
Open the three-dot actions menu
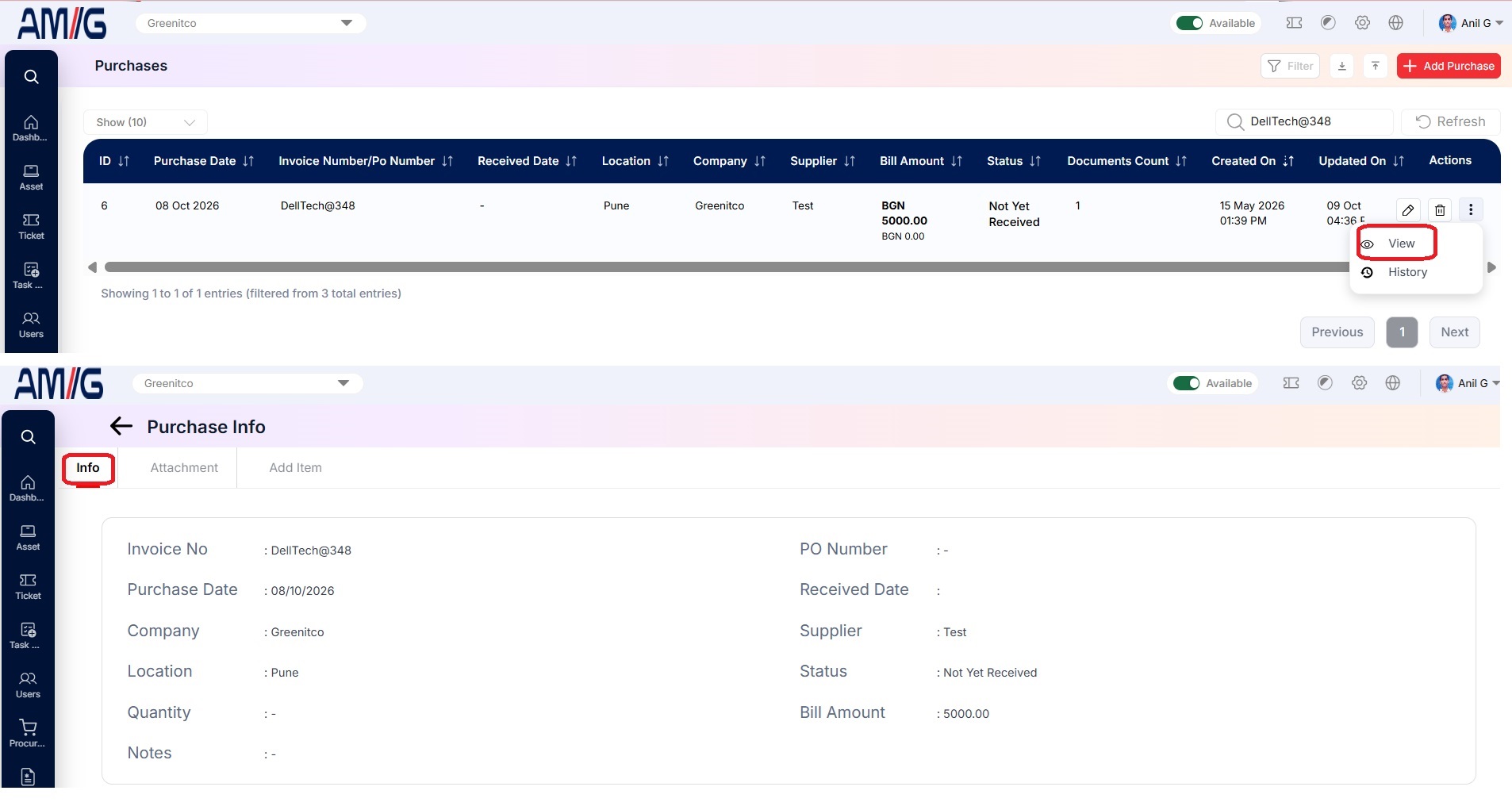coord(1471,209)
